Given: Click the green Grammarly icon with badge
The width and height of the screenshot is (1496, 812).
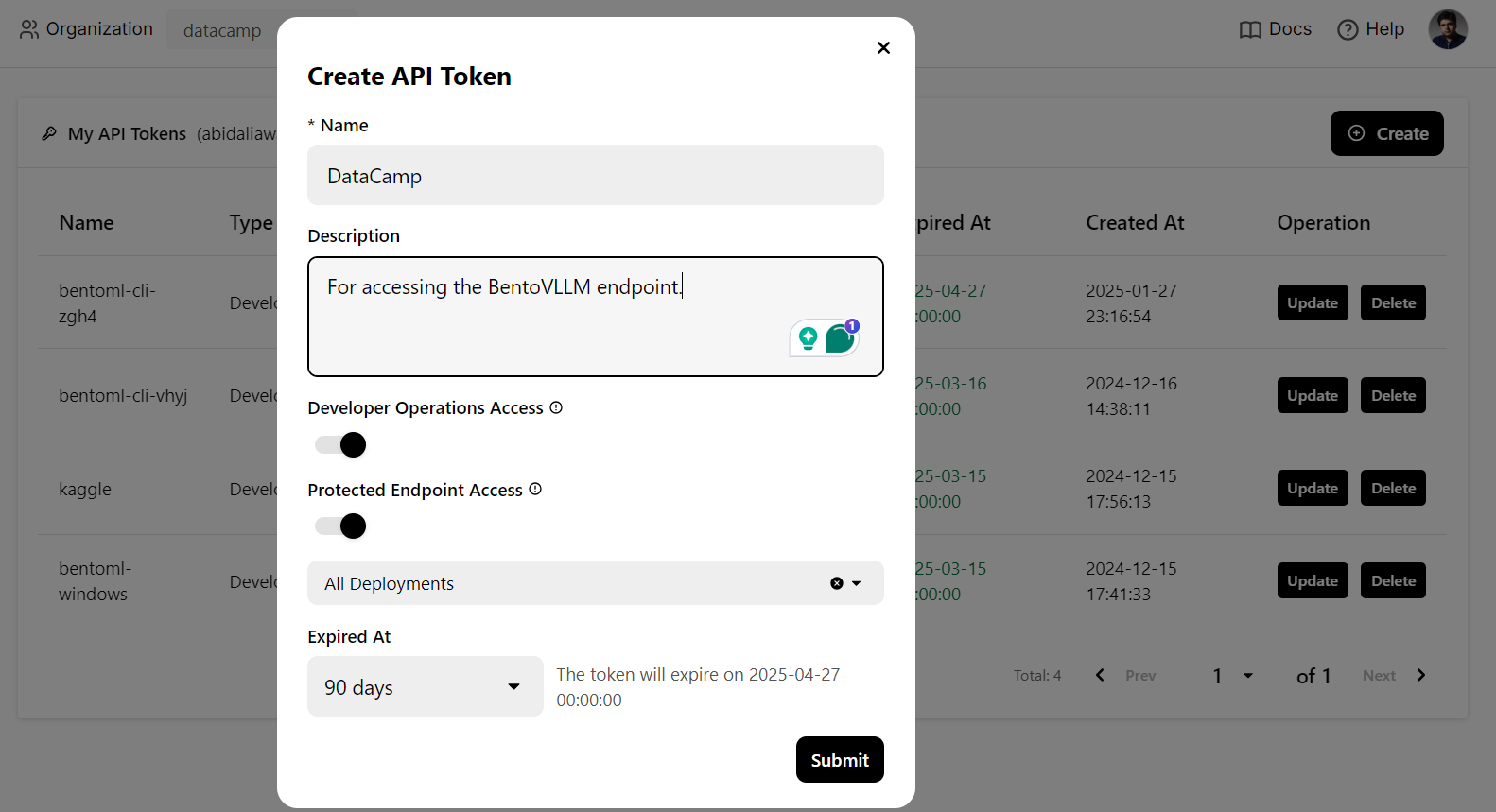Looking at the screenshot, I should pos(841,337).
